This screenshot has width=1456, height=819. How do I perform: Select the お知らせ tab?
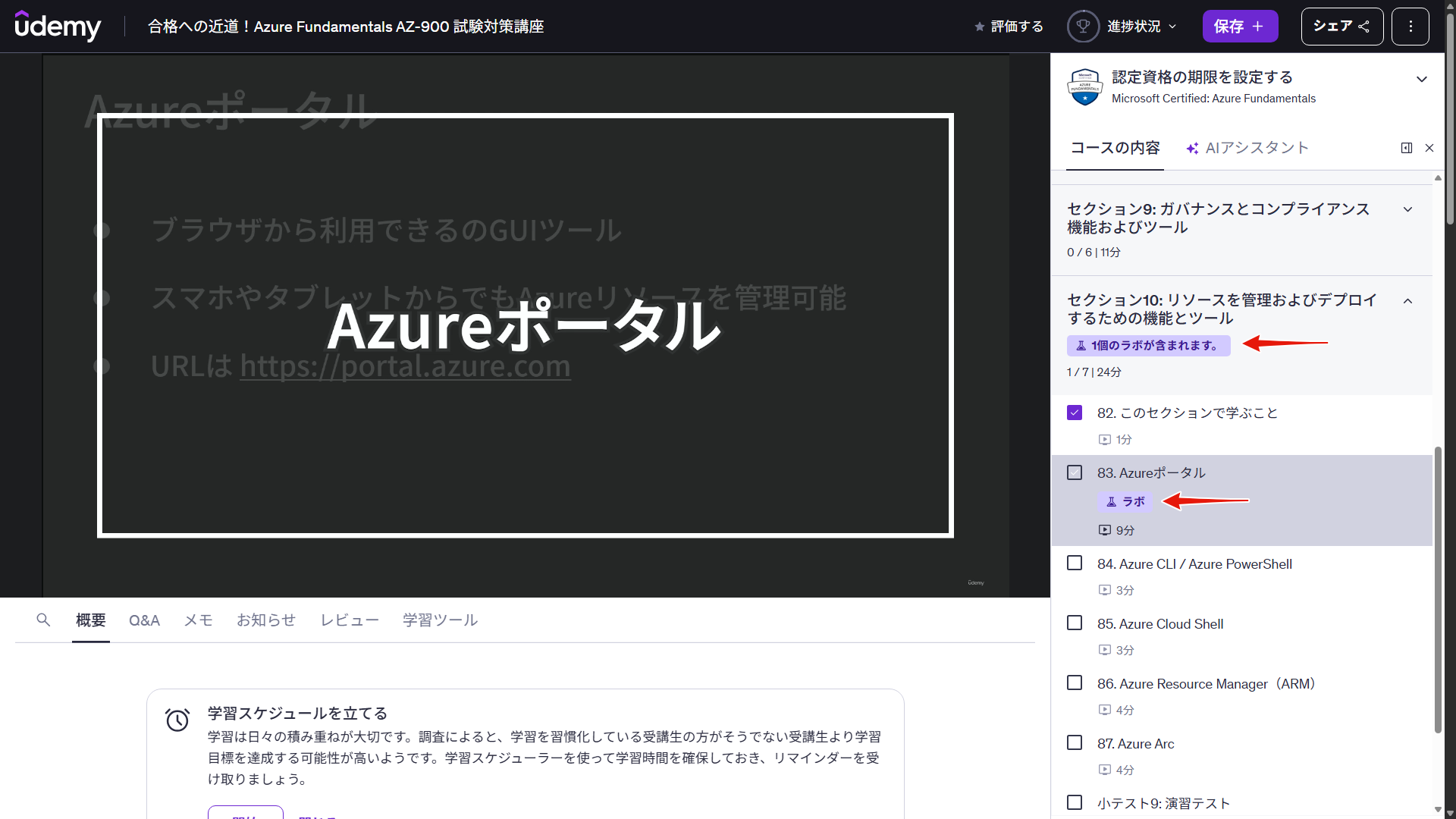(266, 620)
